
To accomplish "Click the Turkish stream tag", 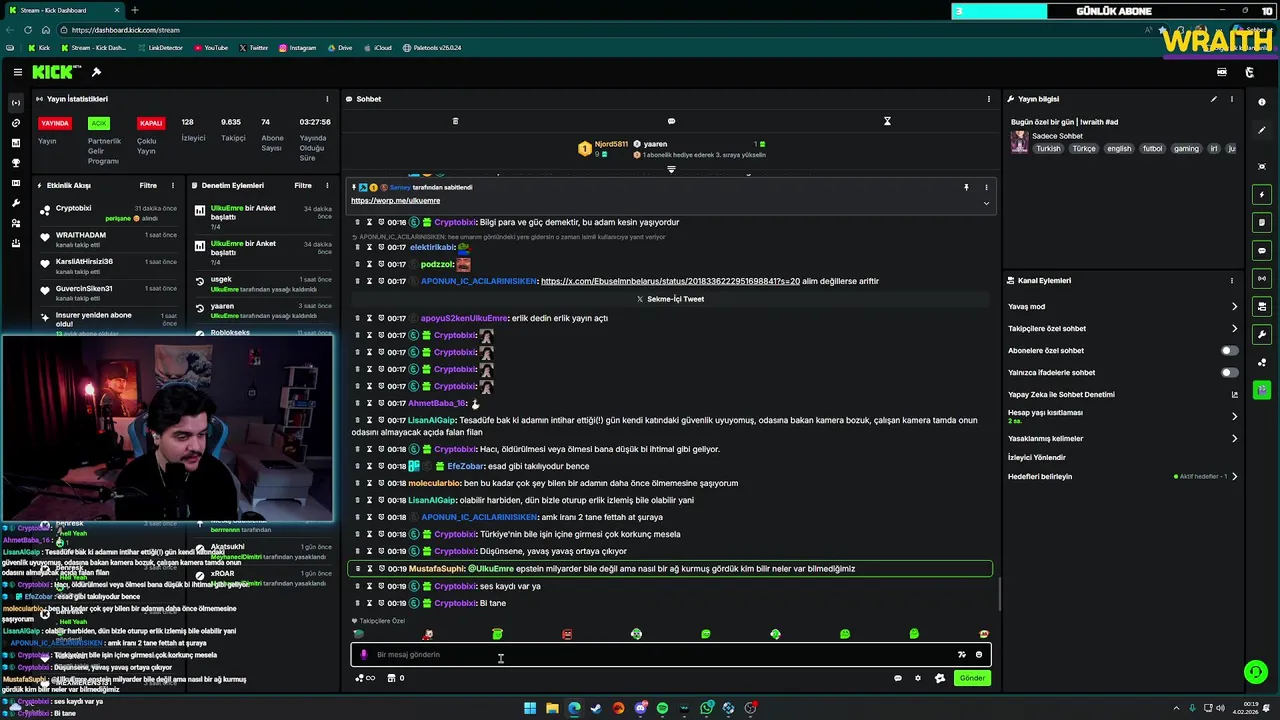I will tap(1048, 148).
